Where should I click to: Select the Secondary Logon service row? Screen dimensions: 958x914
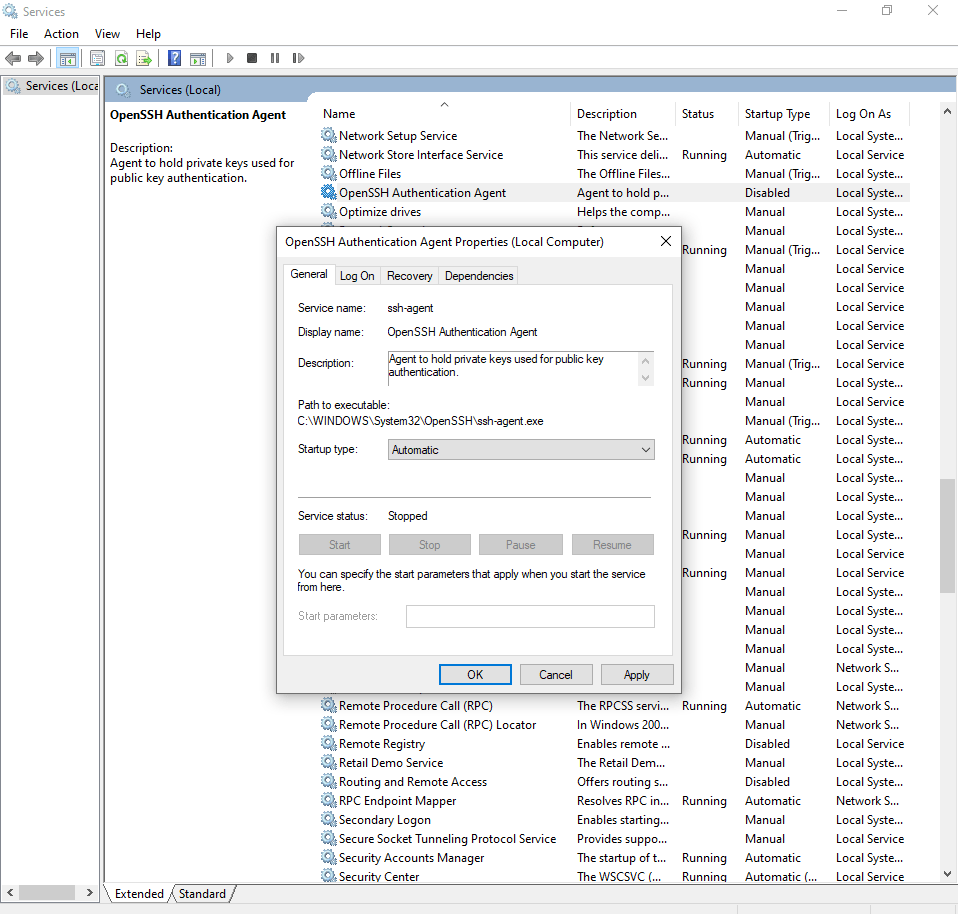[x=615, y=819]
